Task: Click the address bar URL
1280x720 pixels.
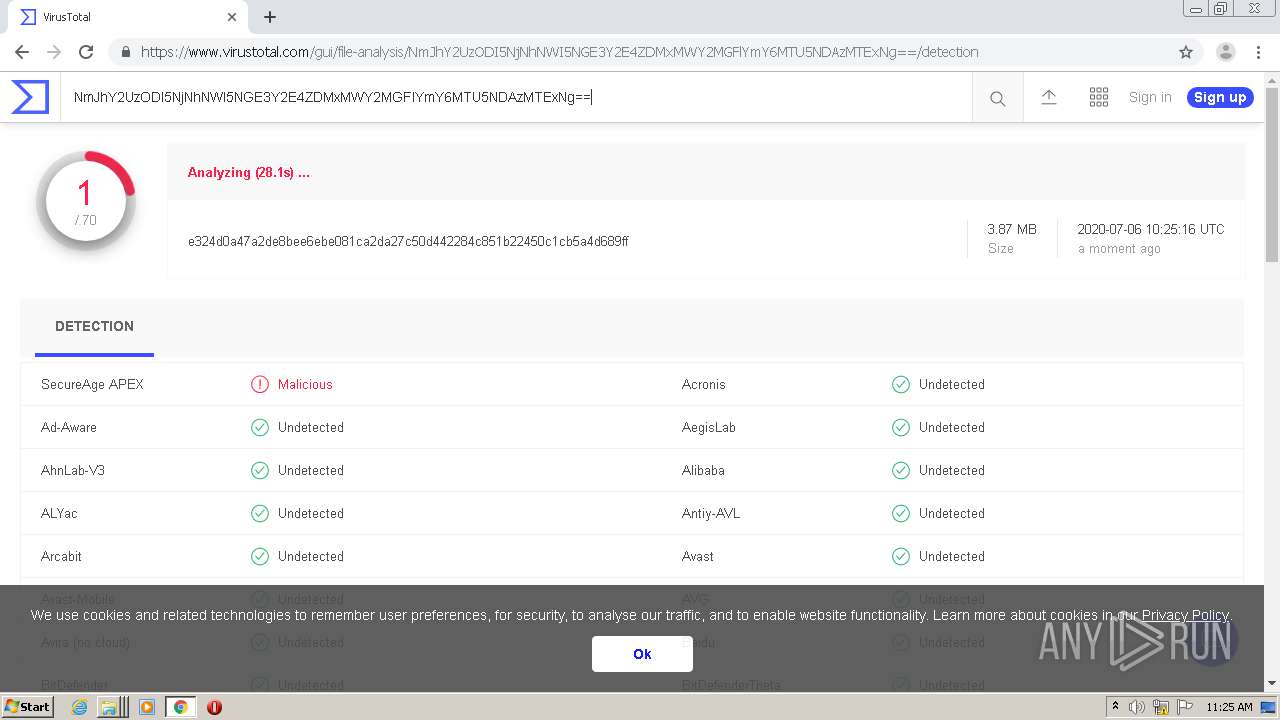Action: click(559, 52)
